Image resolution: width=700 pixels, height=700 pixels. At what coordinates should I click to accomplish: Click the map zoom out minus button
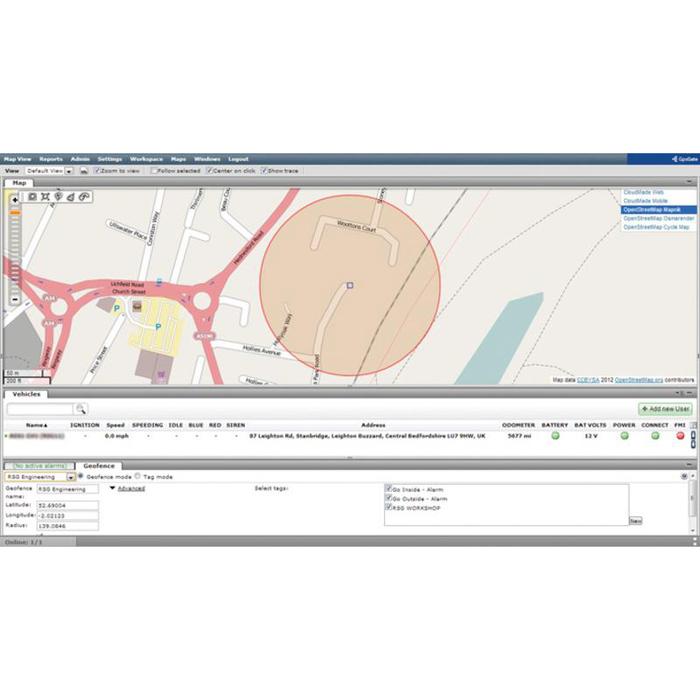[x=15, y=300]
